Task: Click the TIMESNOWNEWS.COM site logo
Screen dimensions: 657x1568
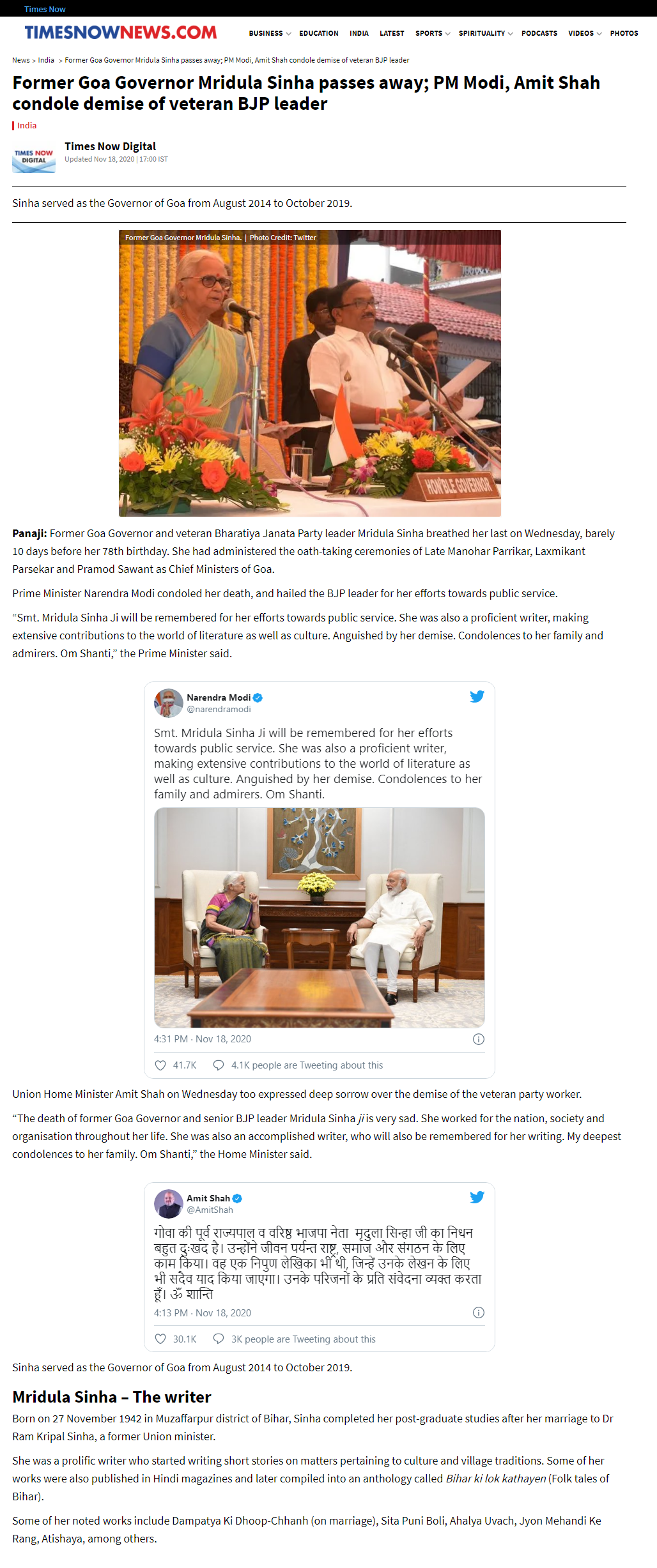Action: point(121,32)
